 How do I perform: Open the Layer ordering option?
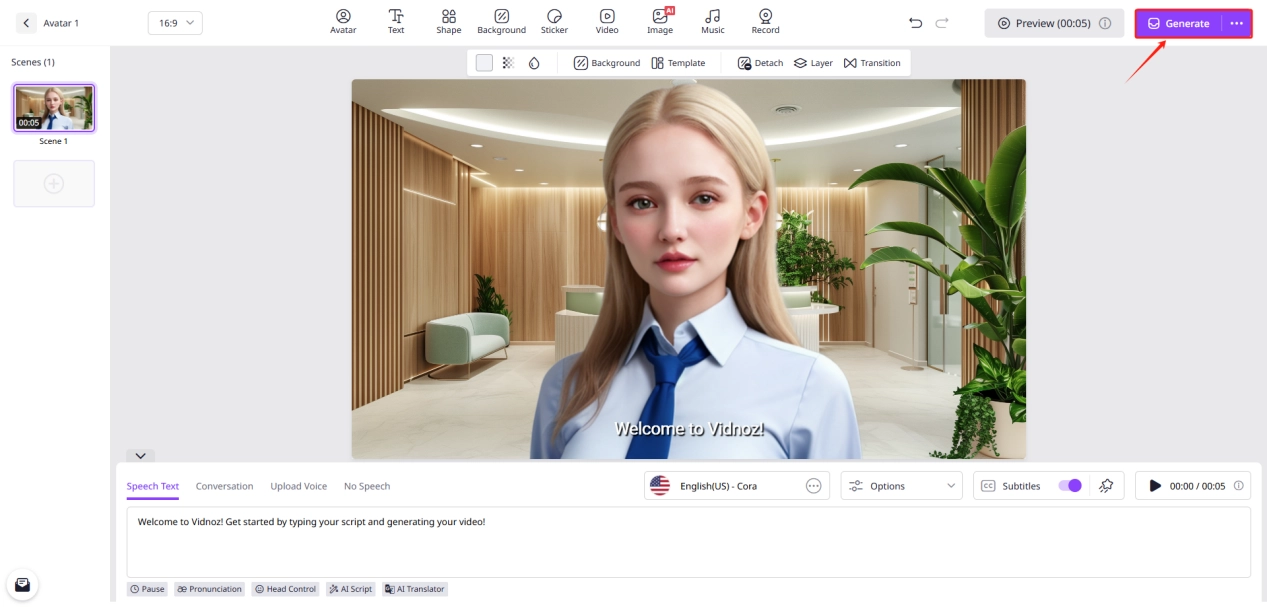click(x=813, y=63)
